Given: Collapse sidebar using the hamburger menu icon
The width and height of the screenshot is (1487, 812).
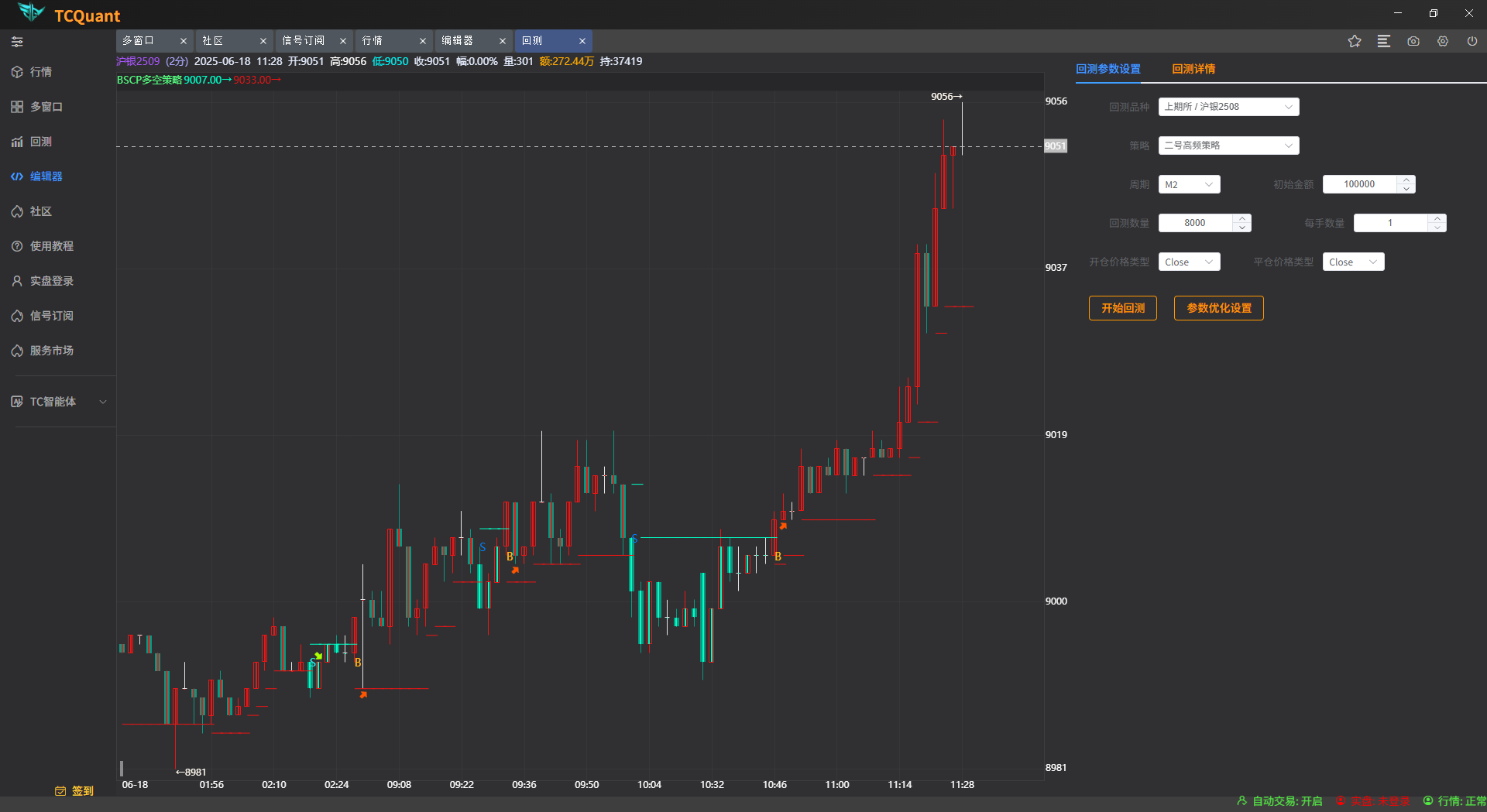Looking at the screenshot, I should (17, 42).
